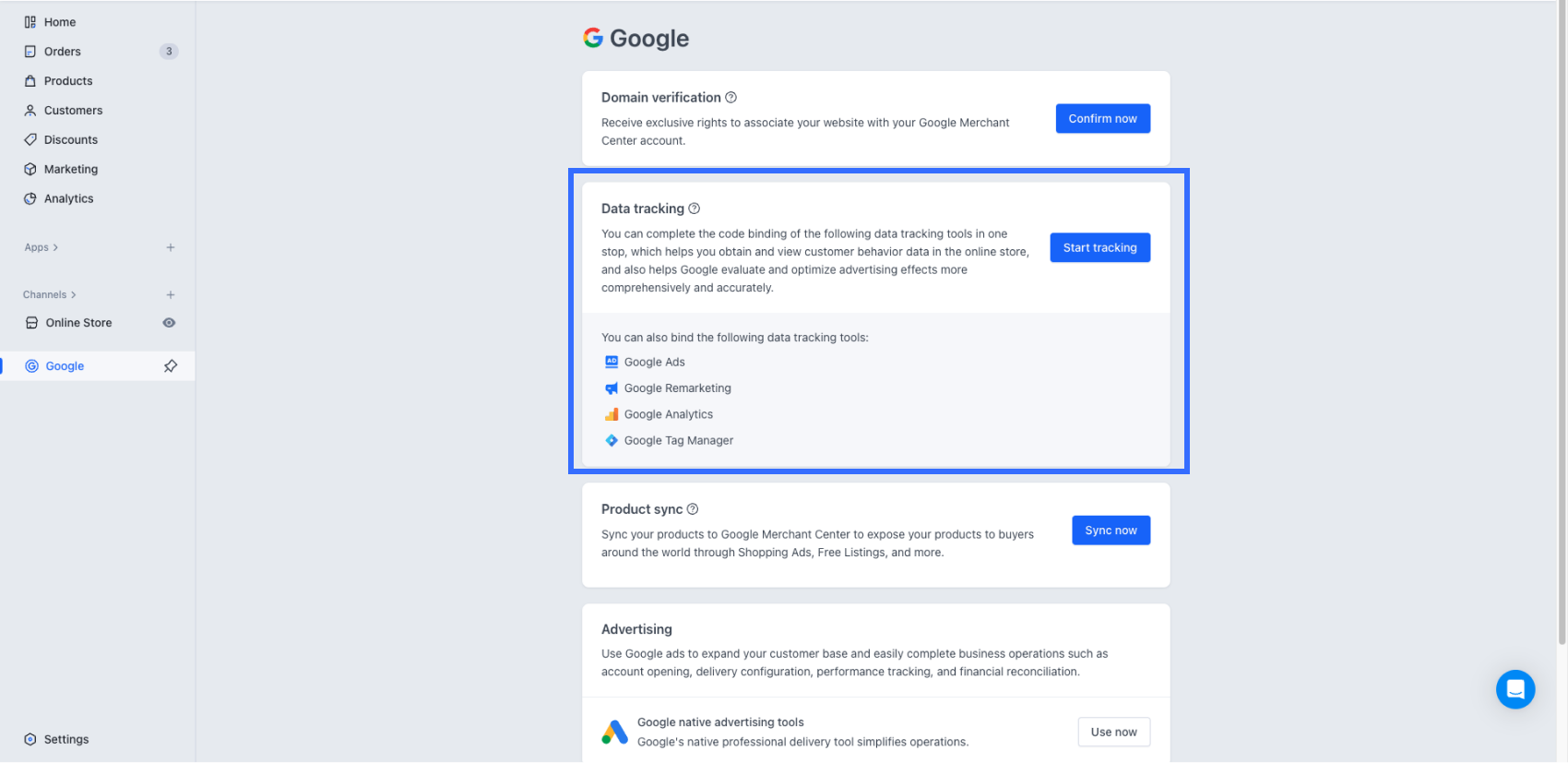
Task: Add a new app with plus icon
Action: [x=171, y=247]
